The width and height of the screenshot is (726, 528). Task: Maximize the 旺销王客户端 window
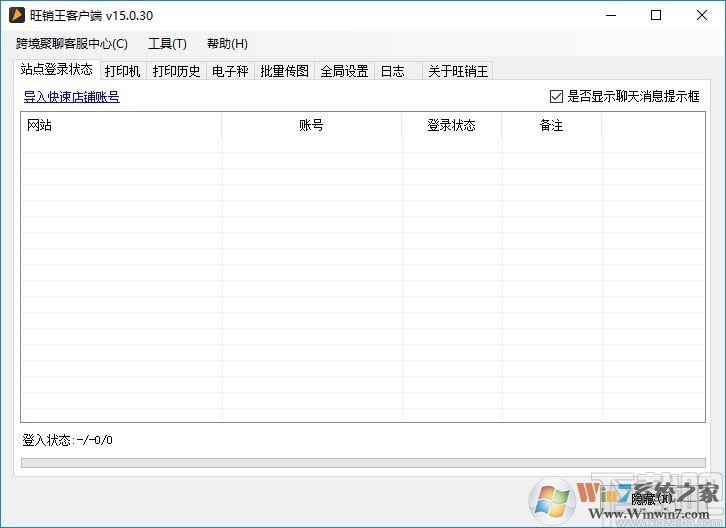click(656, 15)
